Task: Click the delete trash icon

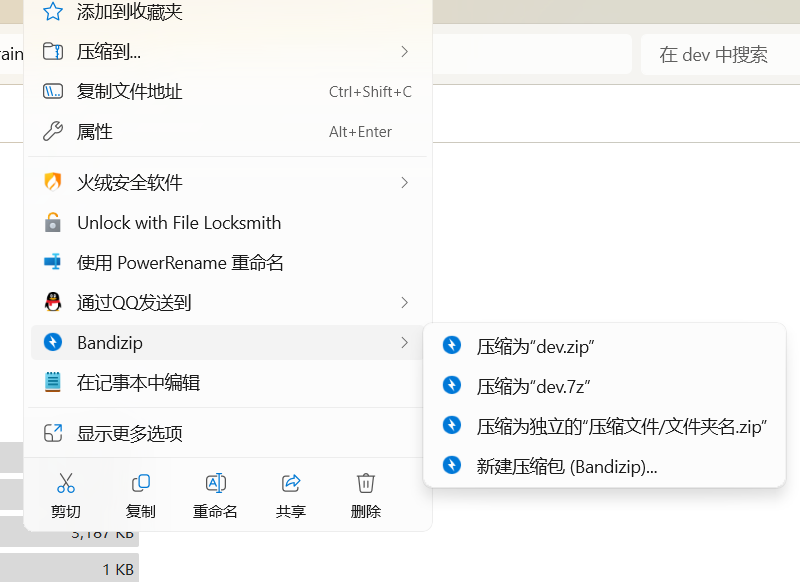Action: [366, 484]
